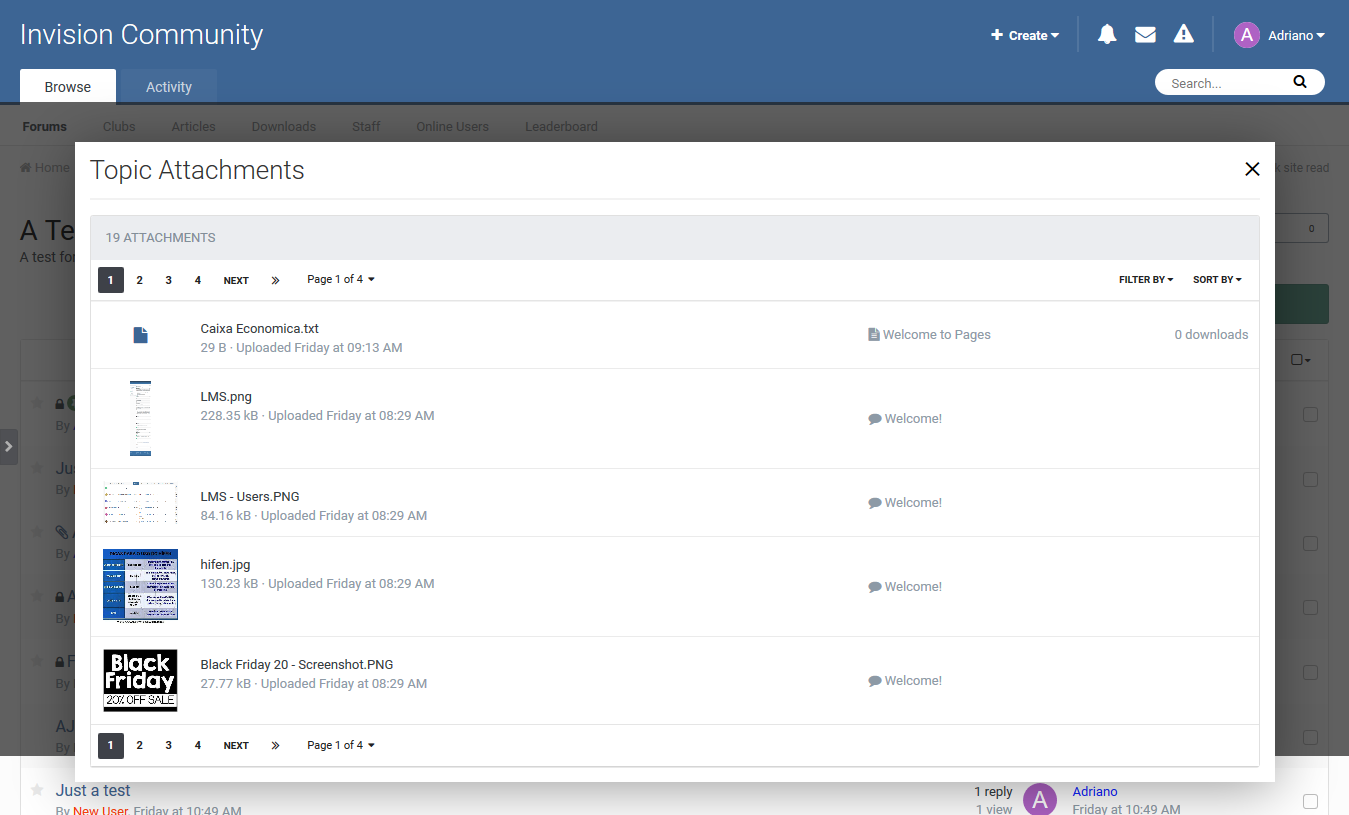Screen dimensions: 1349x815
Task: Open the Black Friday thumbnail image
Action: [x=140, y=680]
